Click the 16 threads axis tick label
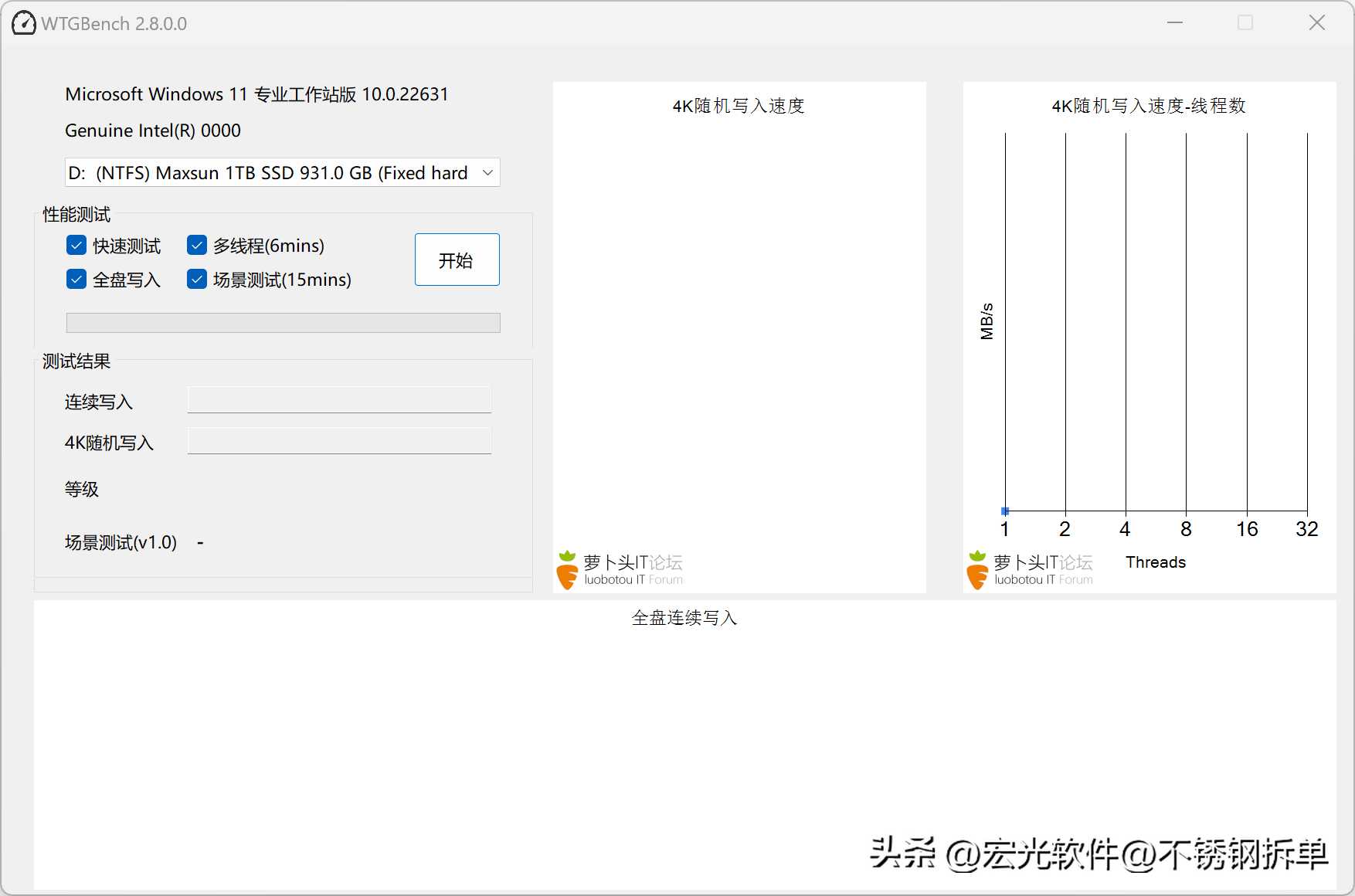This screenshot has width=1355, height=896. click(x=1247, y=529)
